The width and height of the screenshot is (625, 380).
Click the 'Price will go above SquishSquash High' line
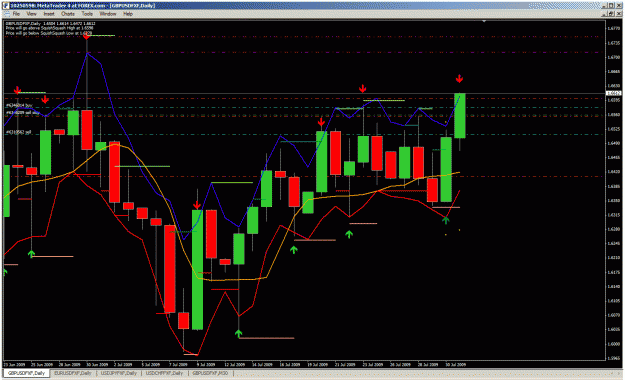(x=49, y=28)
